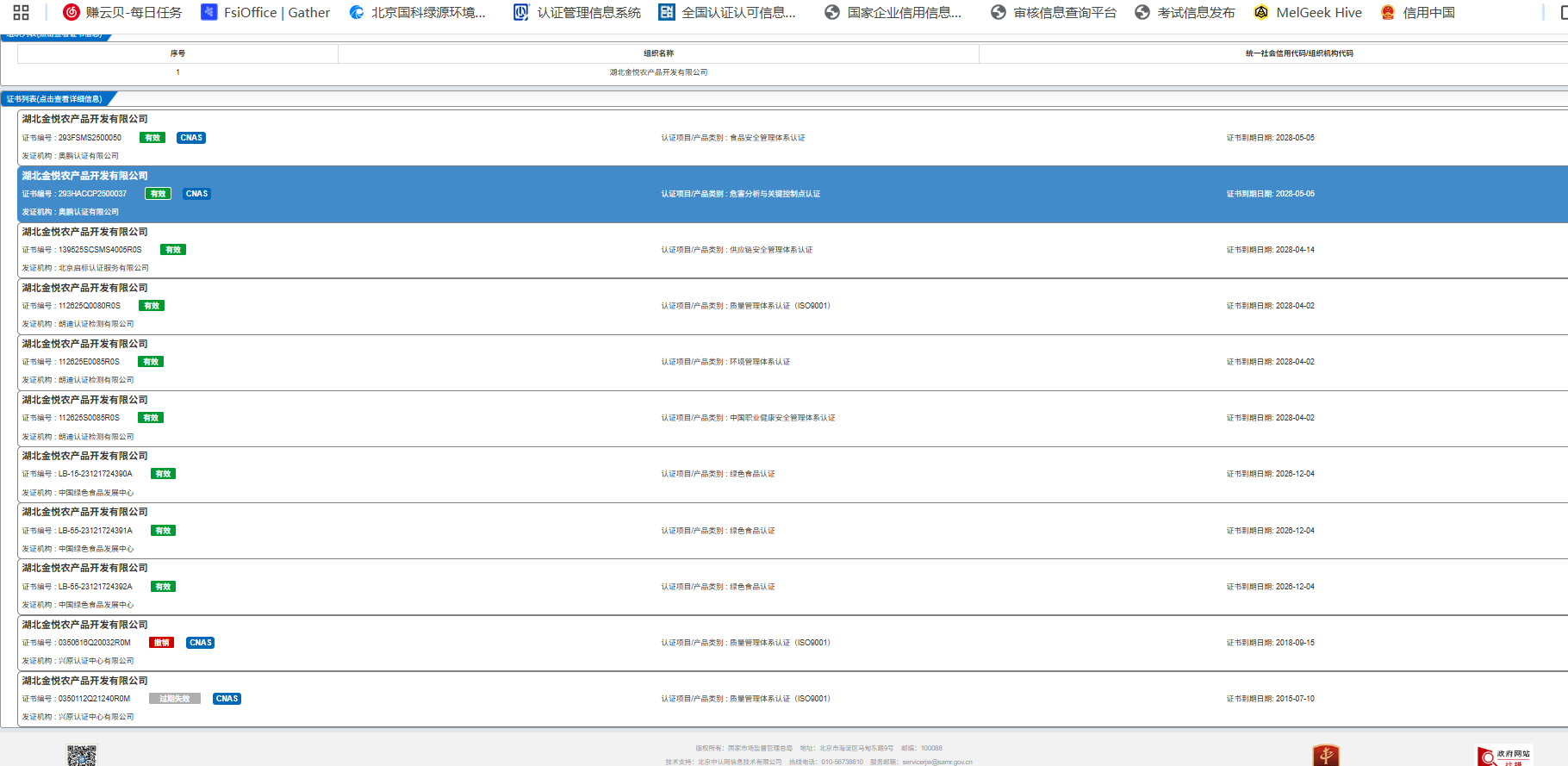Open the 审核信息查询平台 bookmark
Viewport: 1568px width, 766px height.
click(1053, 12)
